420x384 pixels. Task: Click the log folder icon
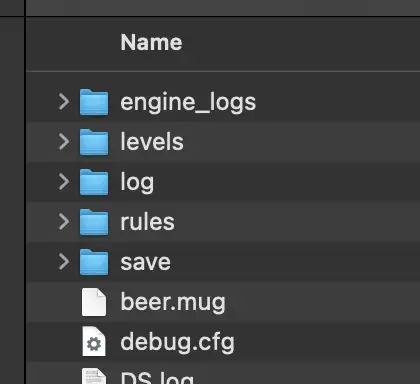[94, 182]
